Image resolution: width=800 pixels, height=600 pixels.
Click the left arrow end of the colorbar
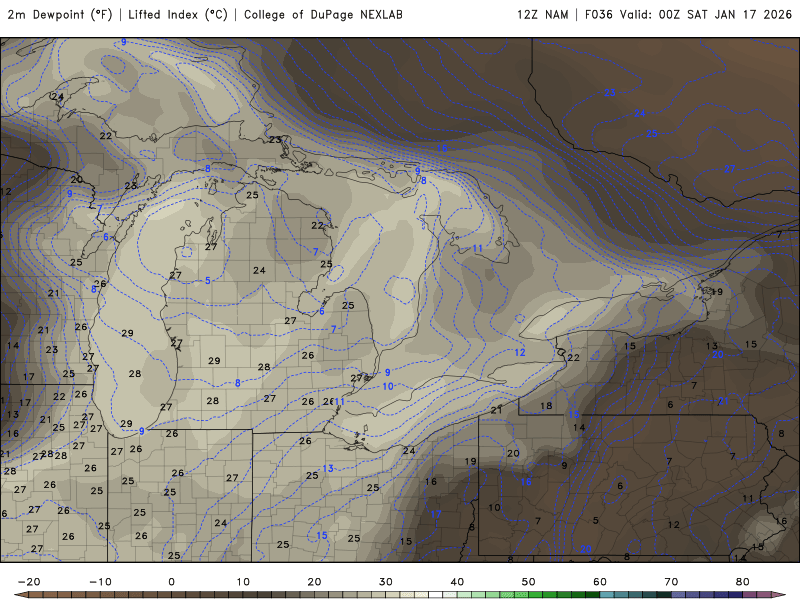coord(20,595)
